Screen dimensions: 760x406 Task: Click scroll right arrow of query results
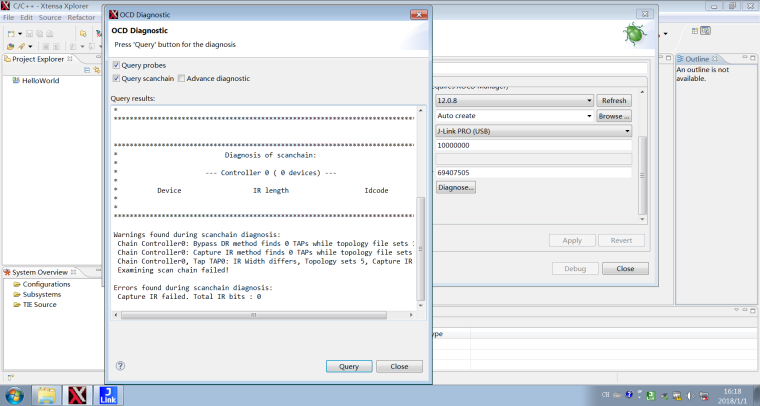411,315
